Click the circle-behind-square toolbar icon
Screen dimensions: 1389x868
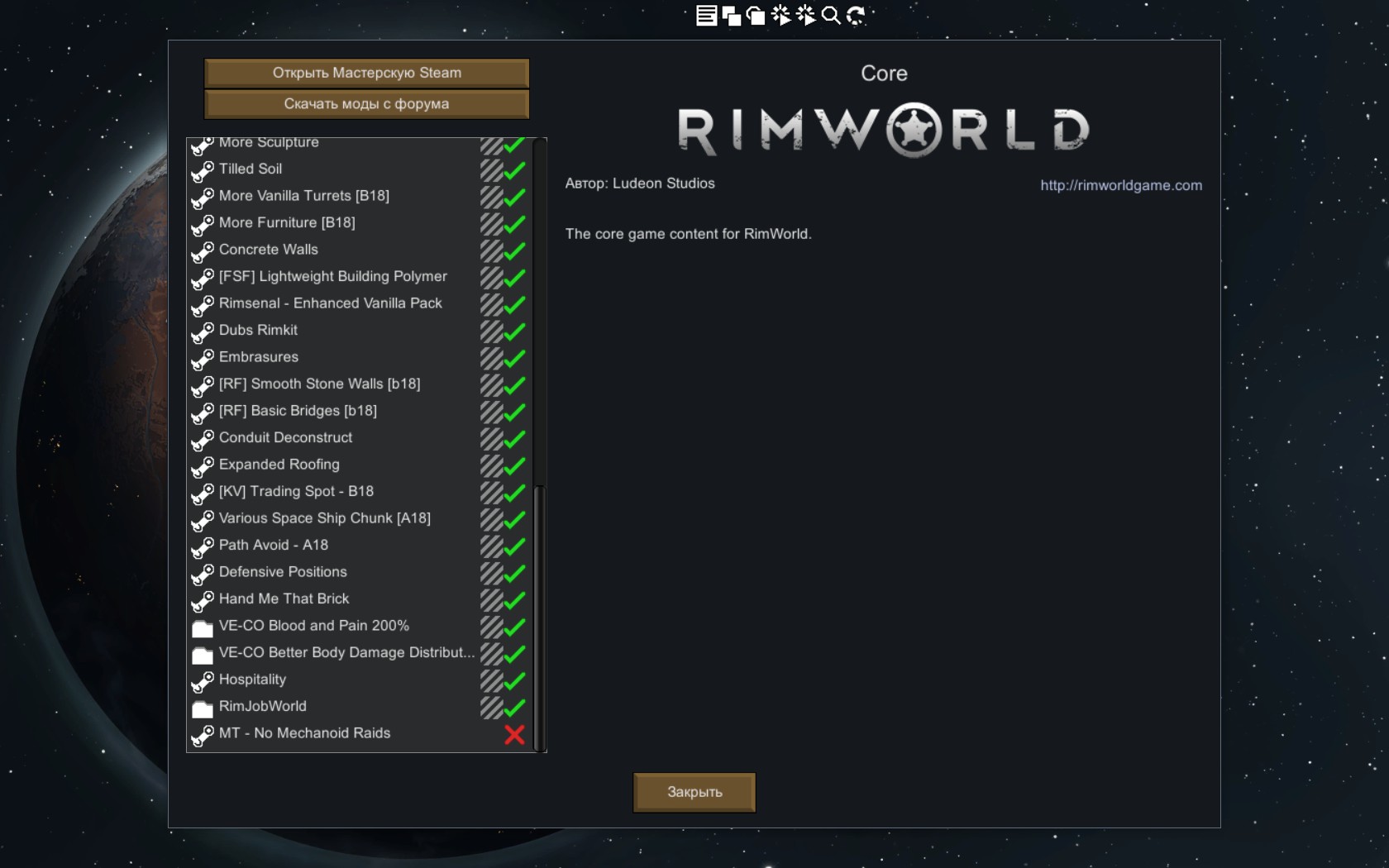(756, 15)
